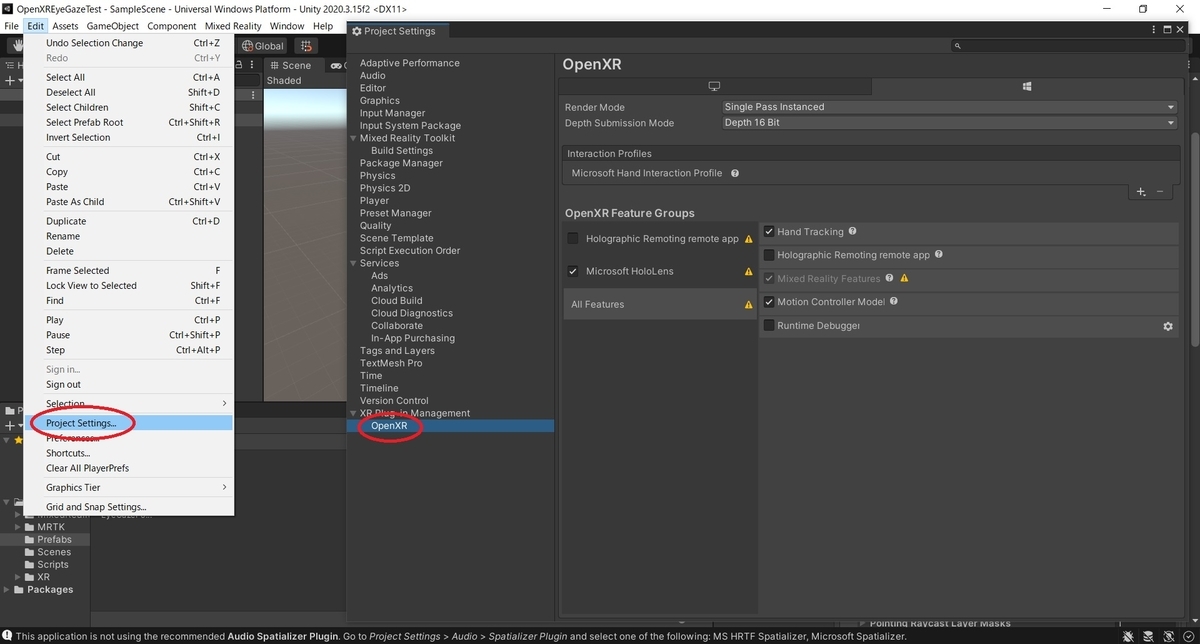This screenshot has height=644, width=1200.
Task: Open help for Microsoft Hand Interaction Profile
Action: click(x=735, y=173)
